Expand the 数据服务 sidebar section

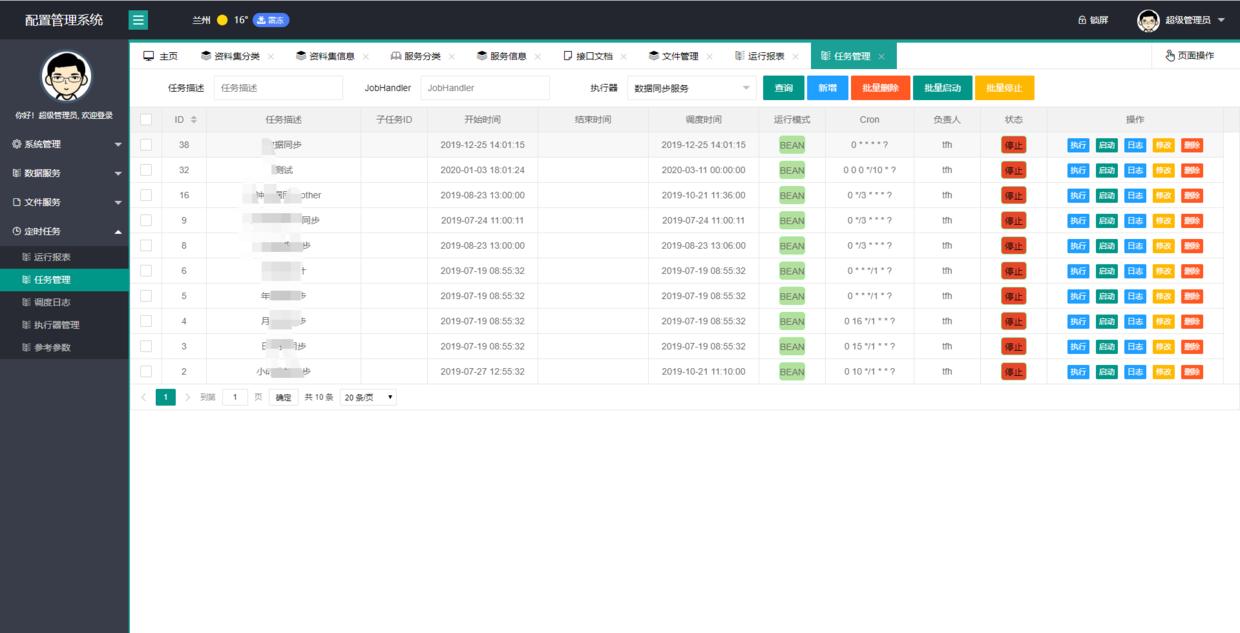pyautogui.click(x=60, y=170)
